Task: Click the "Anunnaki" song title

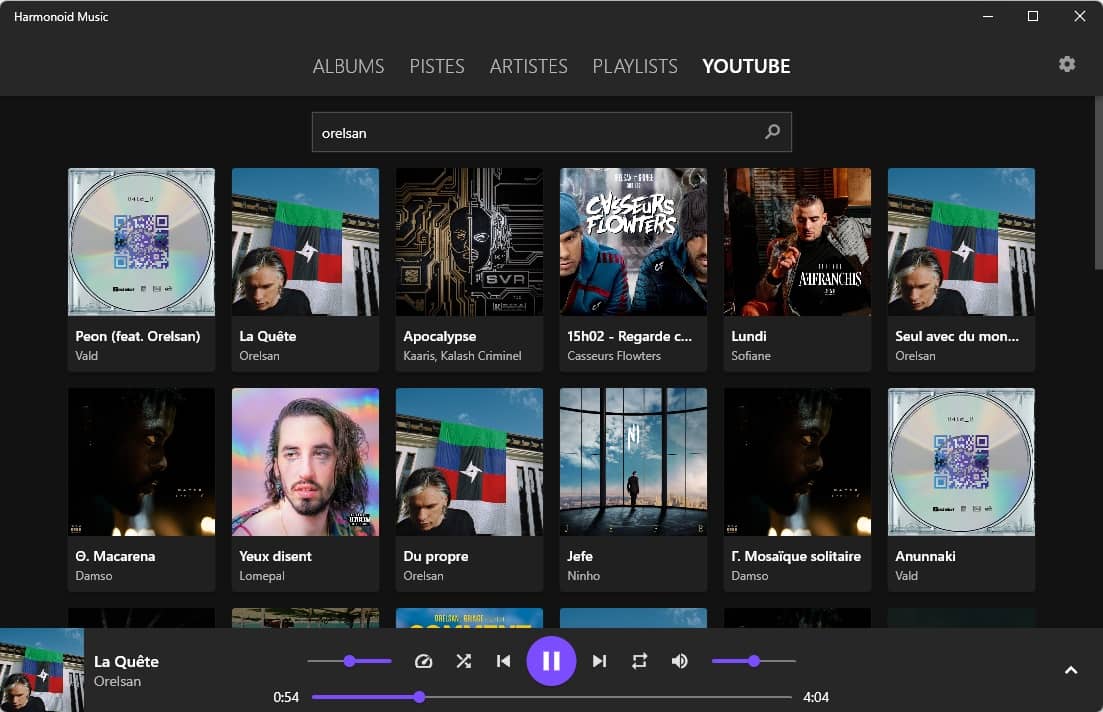Action: click(925, 556)
